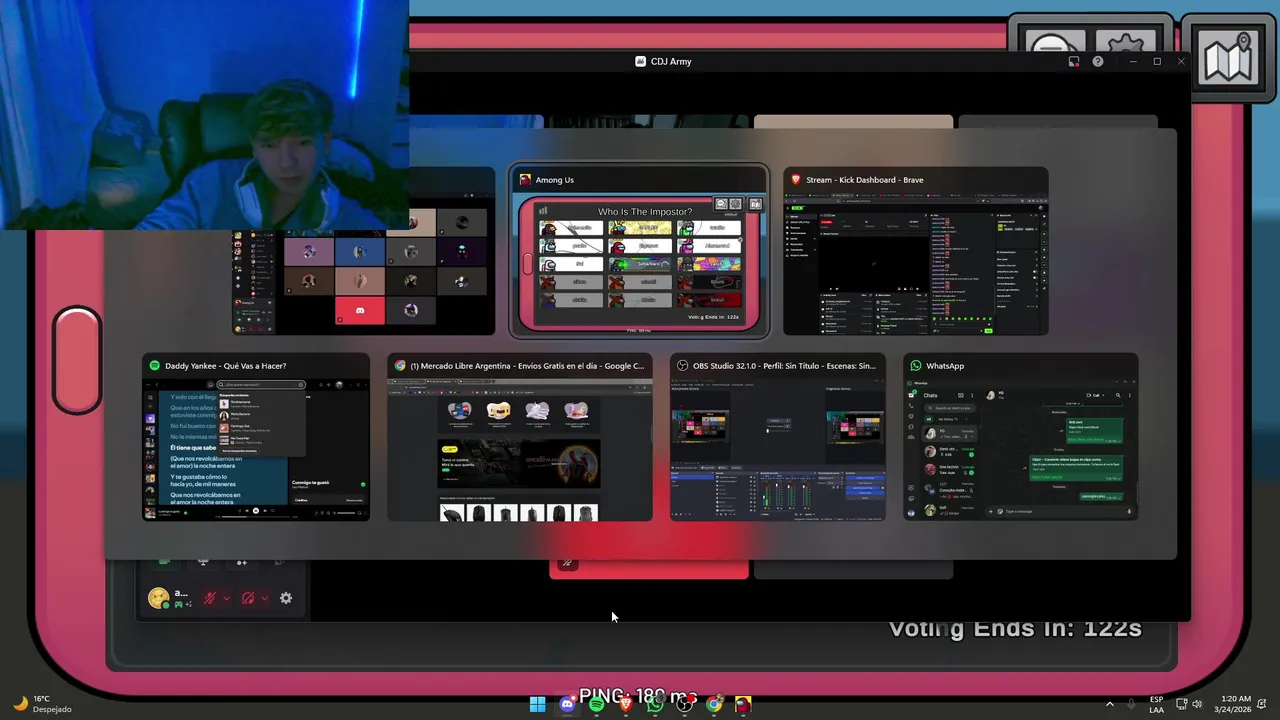Image resolution: width=1280 pixels, height=720 pixels.
Task: Switch to the Among Us window thumbnail
Action: 640,251
